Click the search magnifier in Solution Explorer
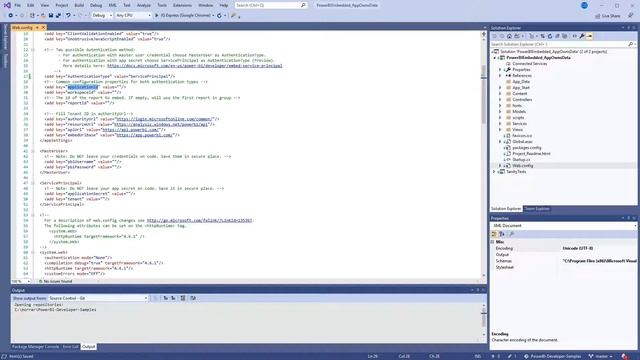Screen dimensions: 640x360 click(x=631, y=44)
